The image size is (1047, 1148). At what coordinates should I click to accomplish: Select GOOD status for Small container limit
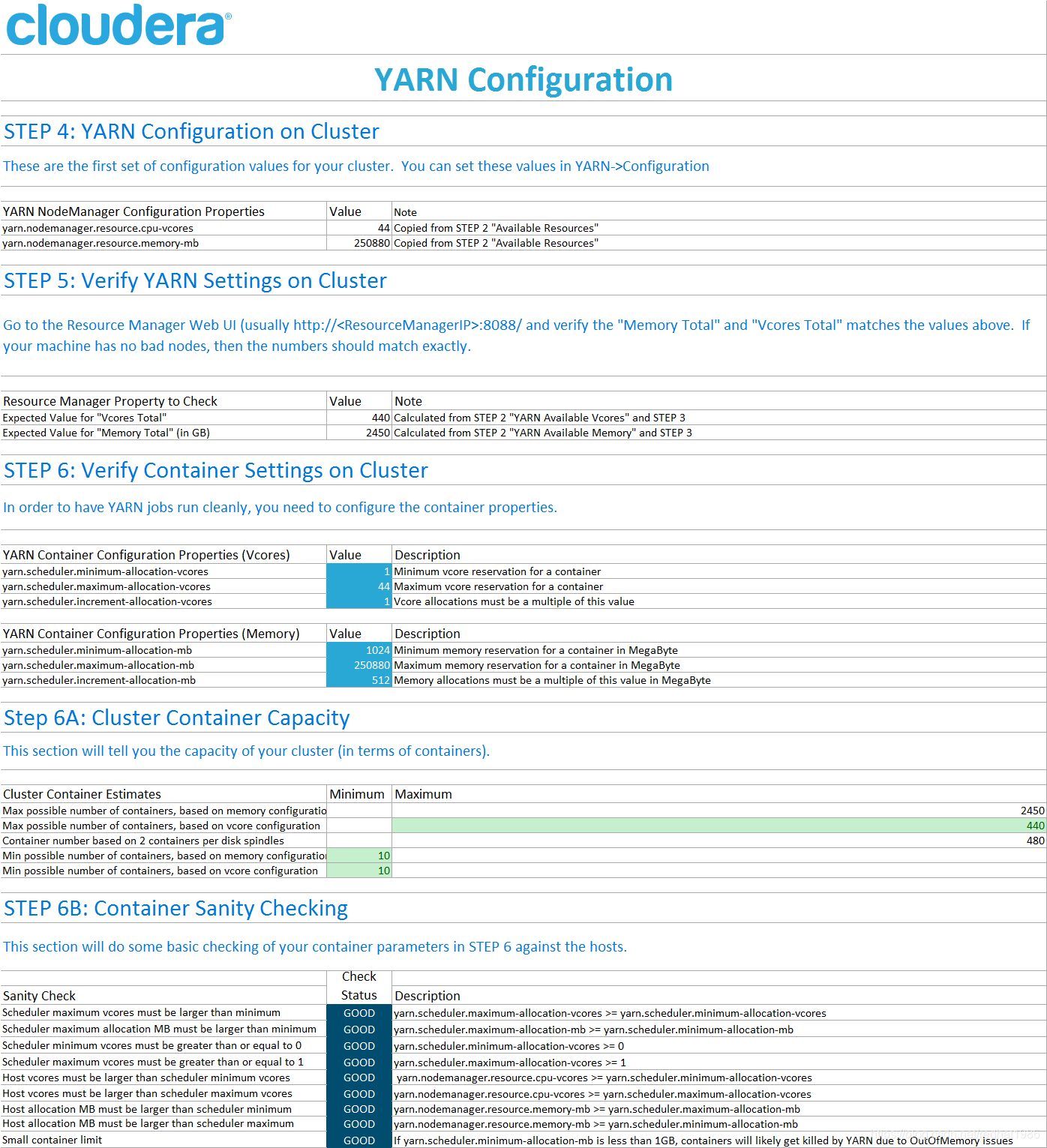(359, 1141)
